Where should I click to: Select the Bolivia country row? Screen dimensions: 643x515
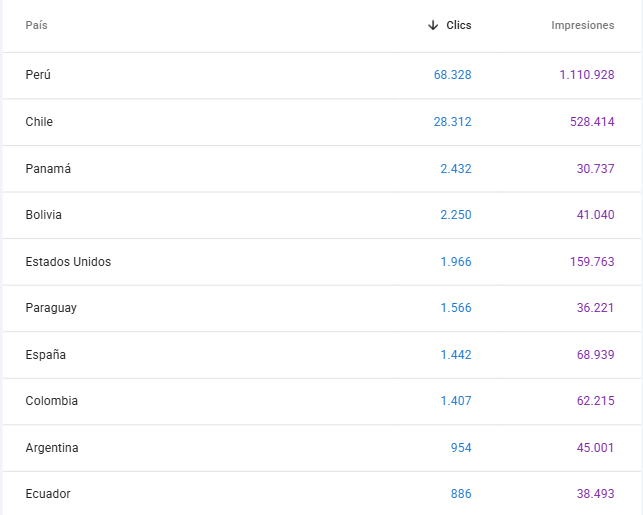[322, 215]
